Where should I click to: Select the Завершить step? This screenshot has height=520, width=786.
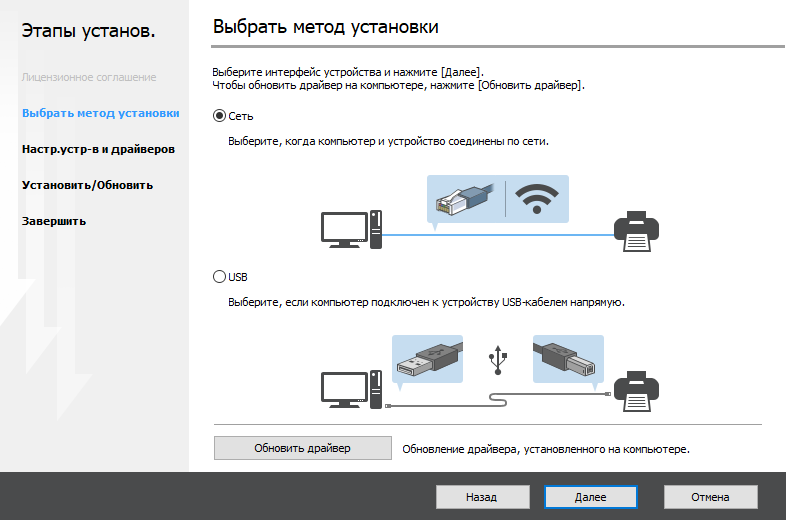[54, 222]
